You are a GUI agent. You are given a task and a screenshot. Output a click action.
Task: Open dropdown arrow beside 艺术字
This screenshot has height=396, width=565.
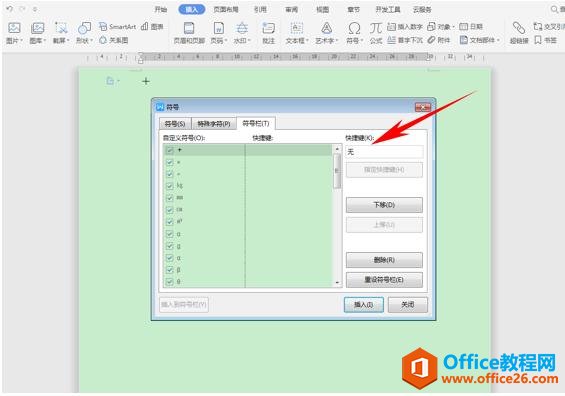[337, 41]
